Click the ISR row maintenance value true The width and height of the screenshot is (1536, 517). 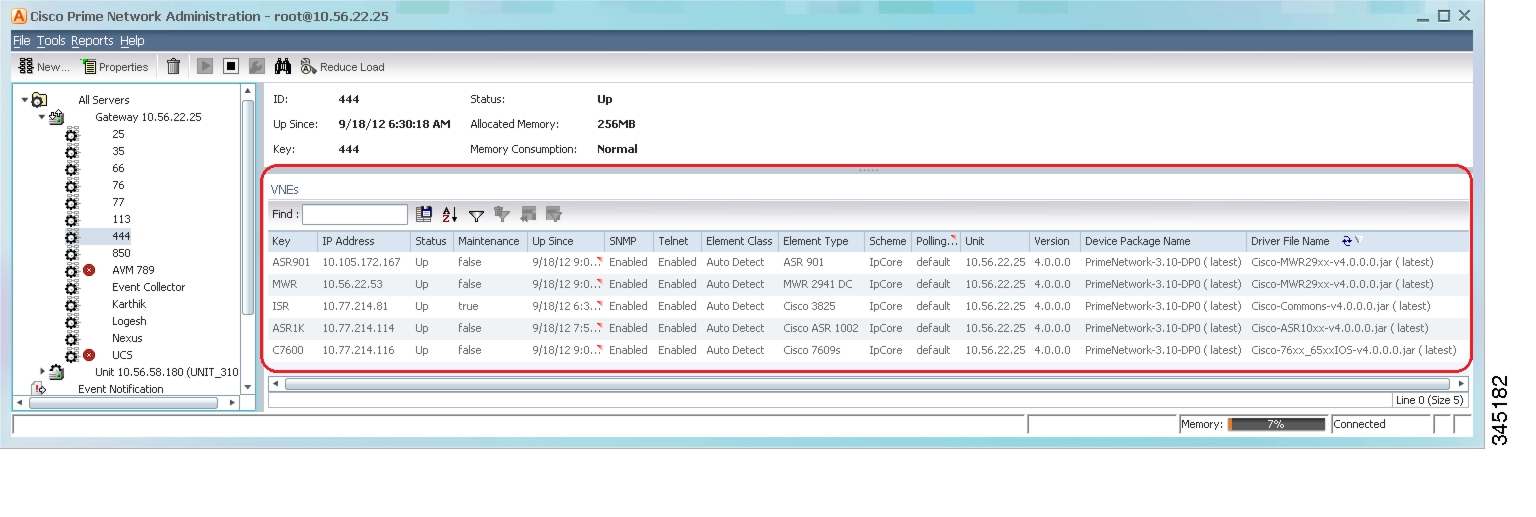(x=468, y=306)
